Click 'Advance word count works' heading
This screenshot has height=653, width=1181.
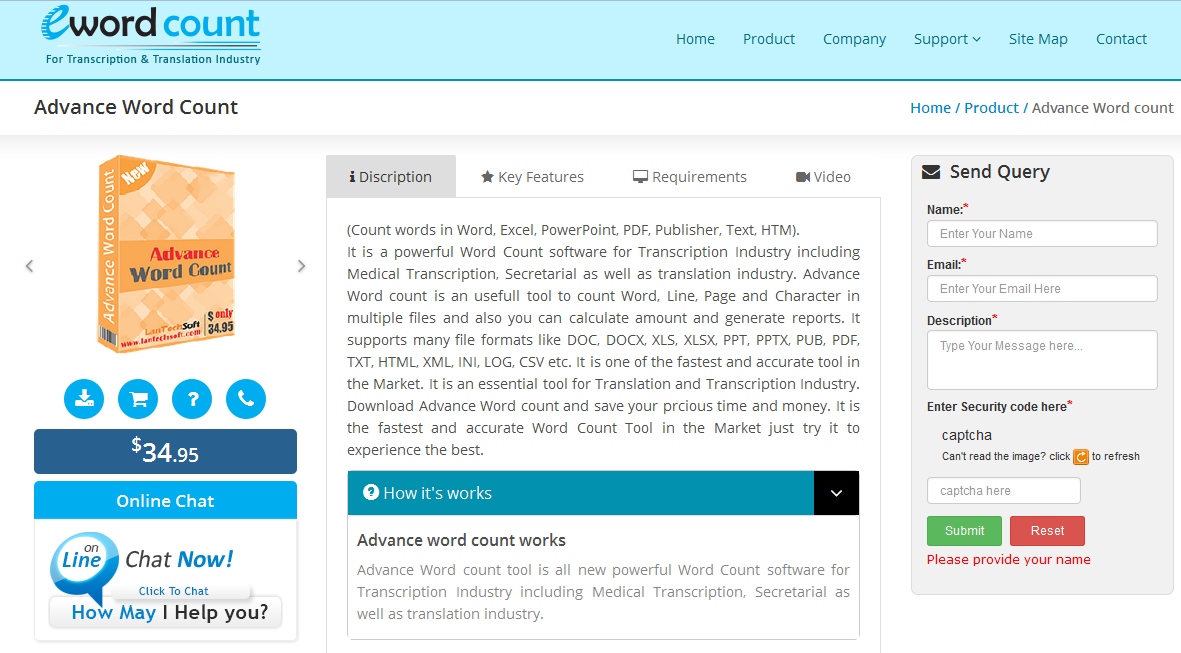pyautogui.click(x=461, y=540)
